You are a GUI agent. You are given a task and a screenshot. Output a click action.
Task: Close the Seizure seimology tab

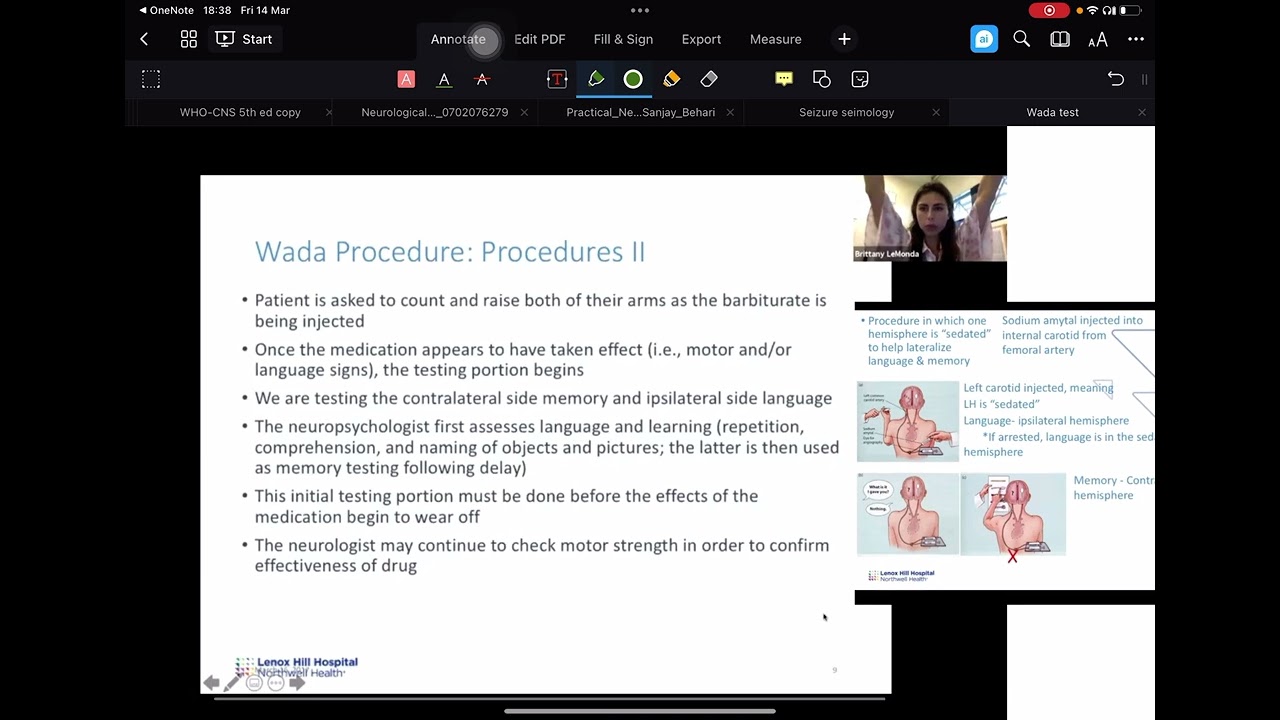coord(936,112)
